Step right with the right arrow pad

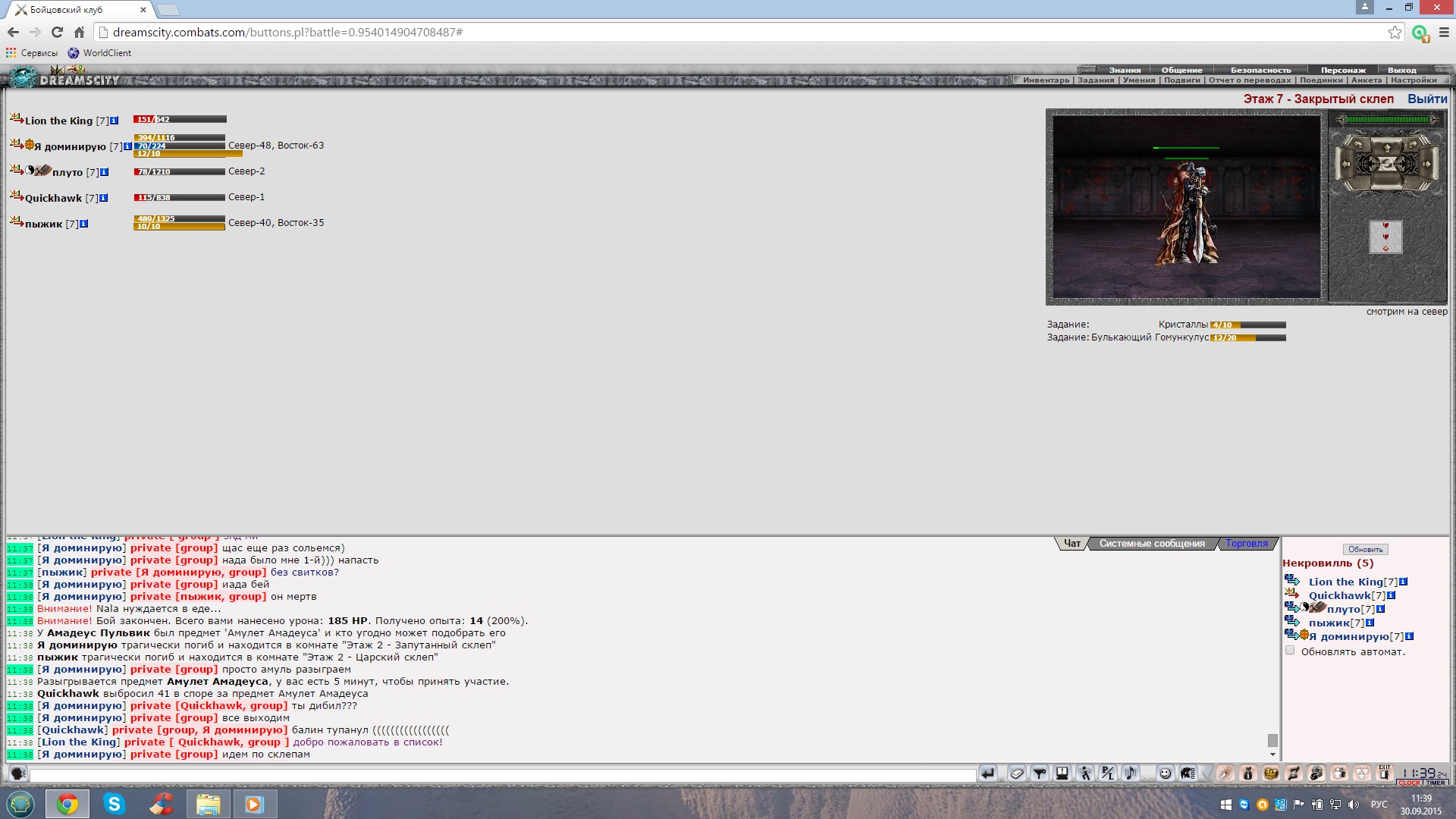tap(1429, 164)
